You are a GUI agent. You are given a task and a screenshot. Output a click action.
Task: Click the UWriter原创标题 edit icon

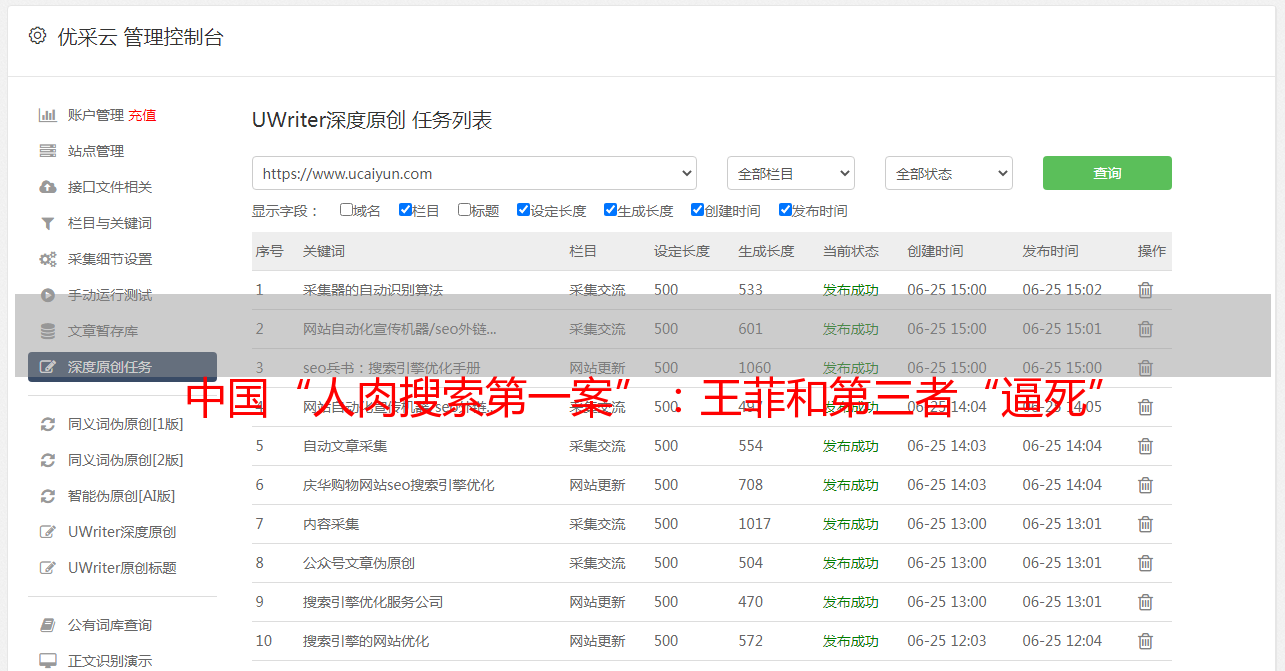47,568
